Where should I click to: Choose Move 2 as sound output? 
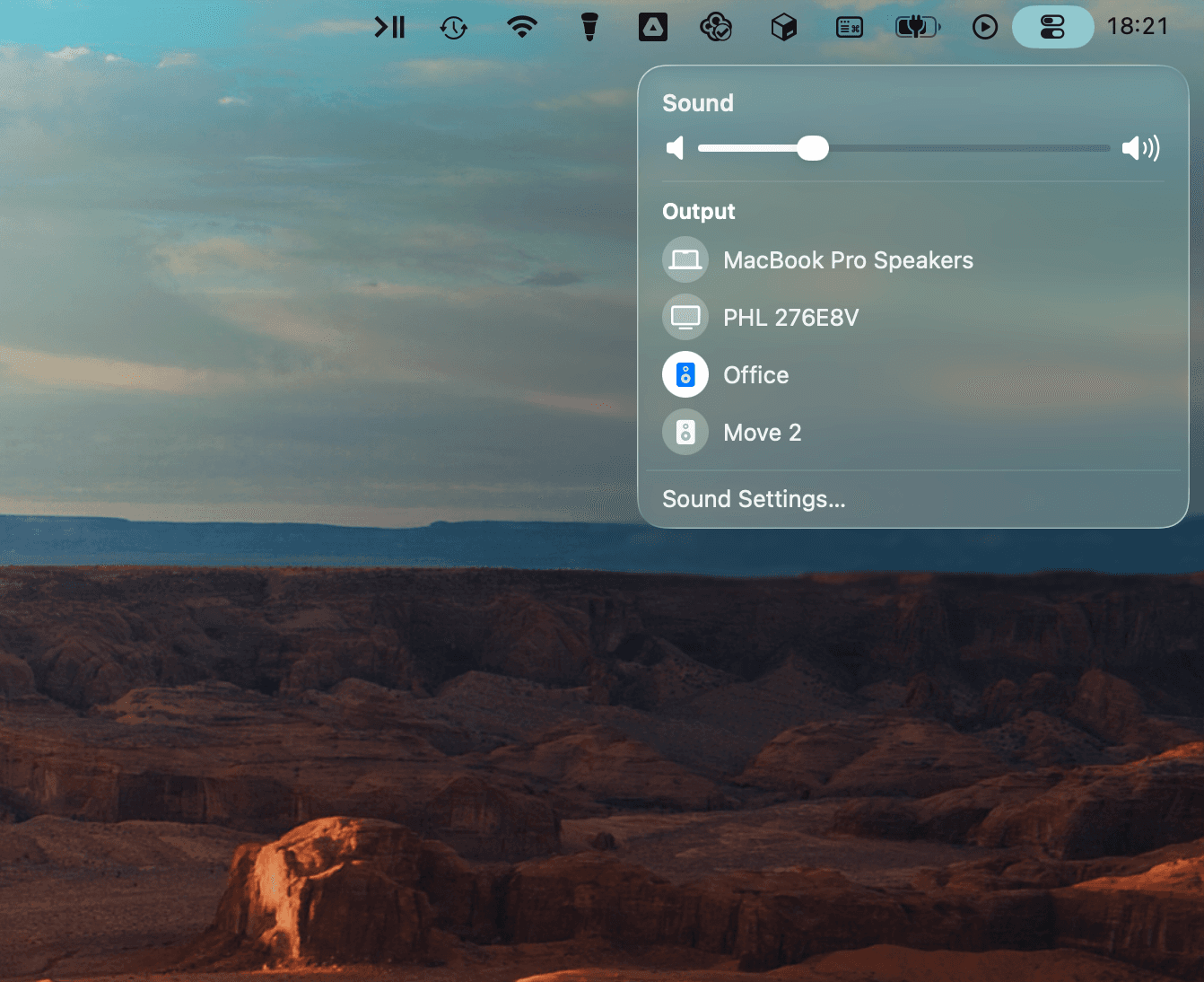pos(762,433)
